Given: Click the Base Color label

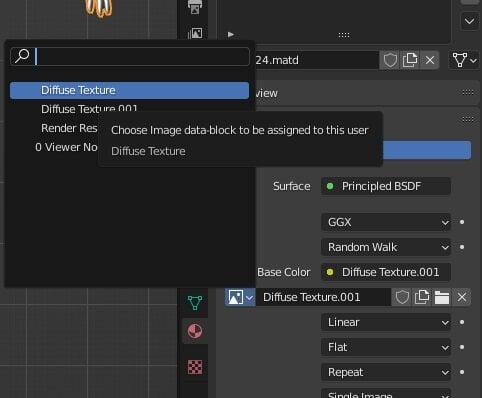Looking at the screenshot, I should pyautogui.click(x=284, y=272).
